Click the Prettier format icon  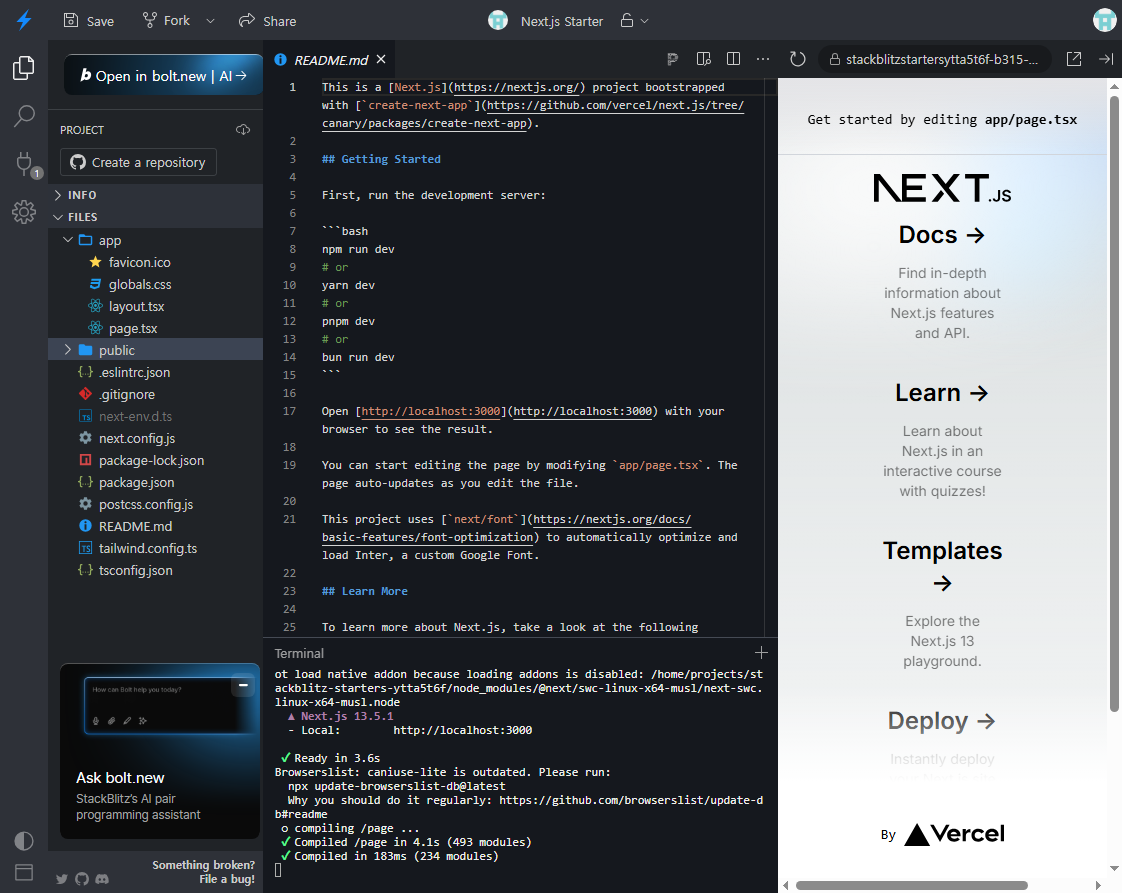(673, 59)
